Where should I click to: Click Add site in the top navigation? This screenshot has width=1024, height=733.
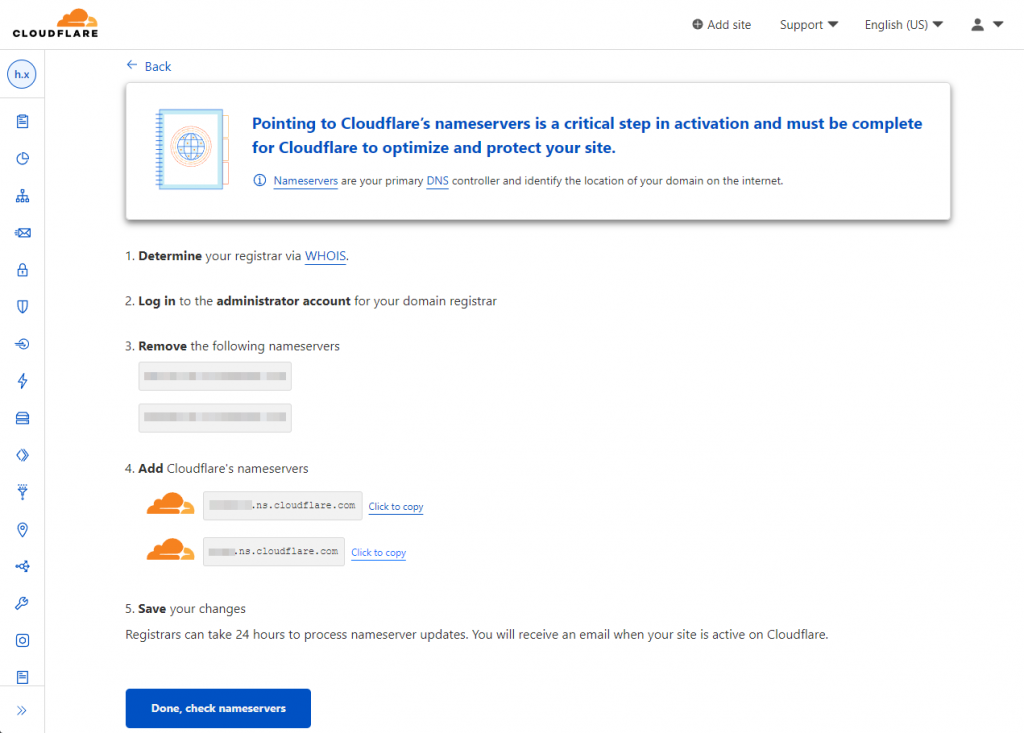722,24
